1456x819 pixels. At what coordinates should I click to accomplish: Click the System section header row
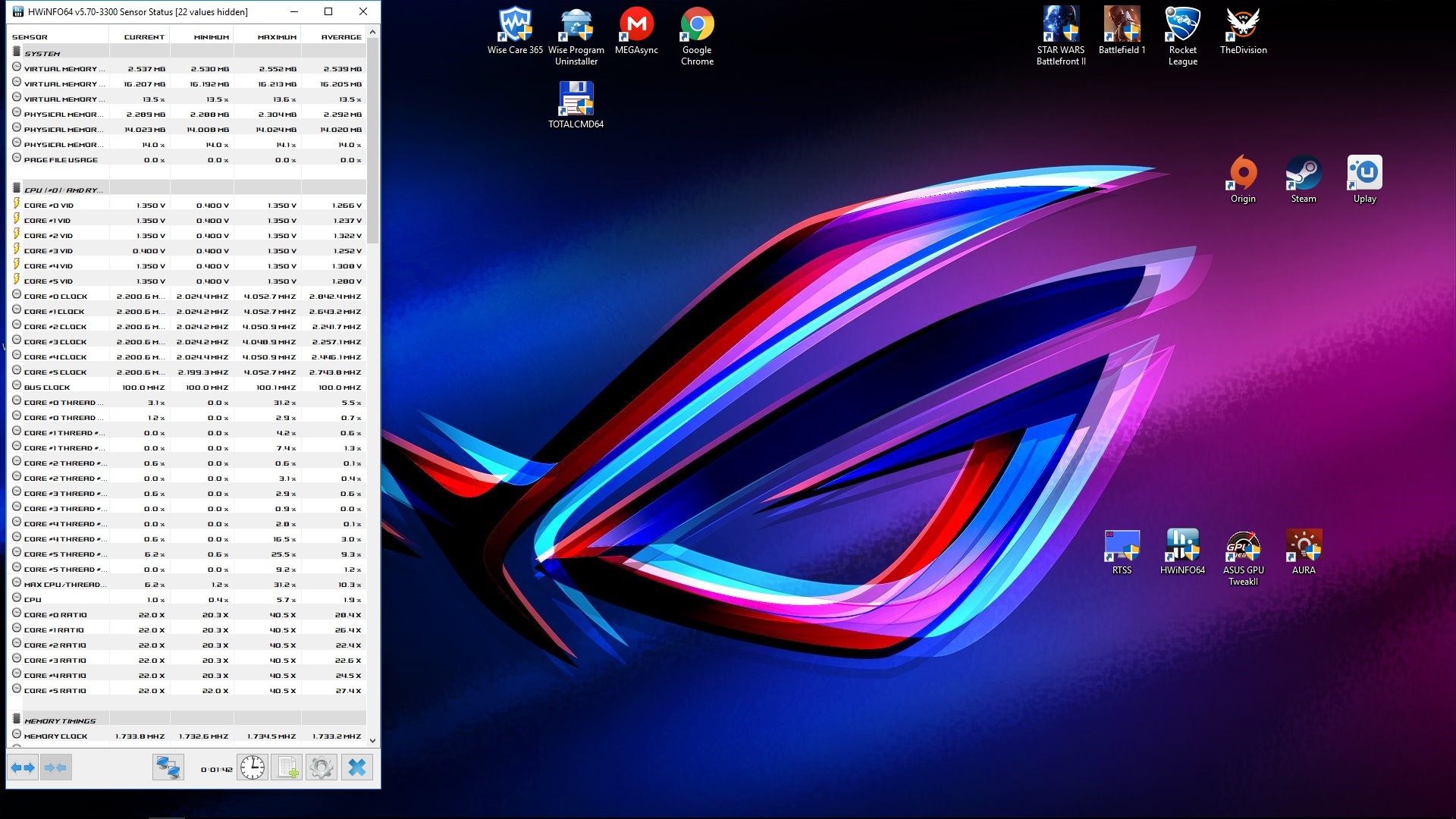188,53
